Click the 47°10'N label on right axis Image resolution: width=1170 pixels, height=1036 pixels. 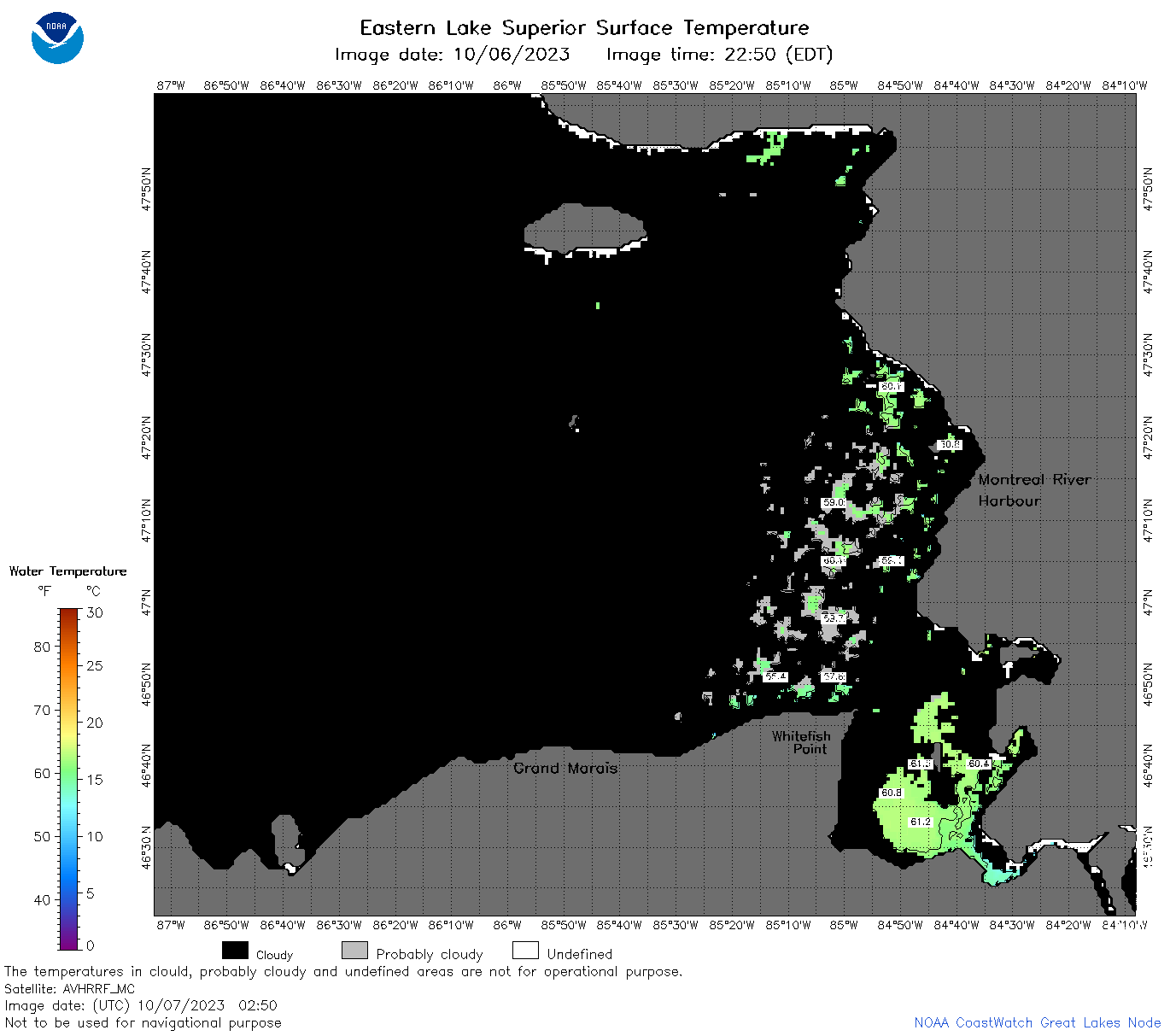[1148, 519]
